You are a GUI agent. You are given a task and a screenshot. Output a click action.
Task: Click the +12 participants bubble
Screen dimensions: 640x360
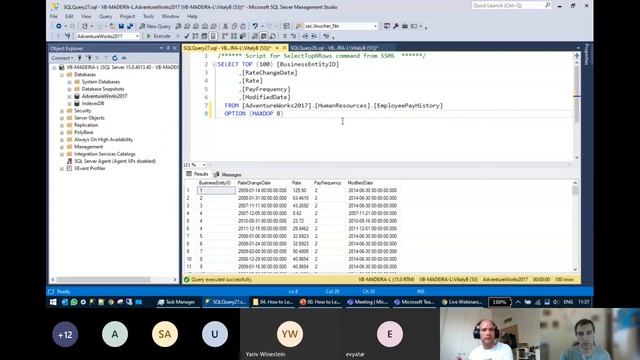[x=65, y=334]
